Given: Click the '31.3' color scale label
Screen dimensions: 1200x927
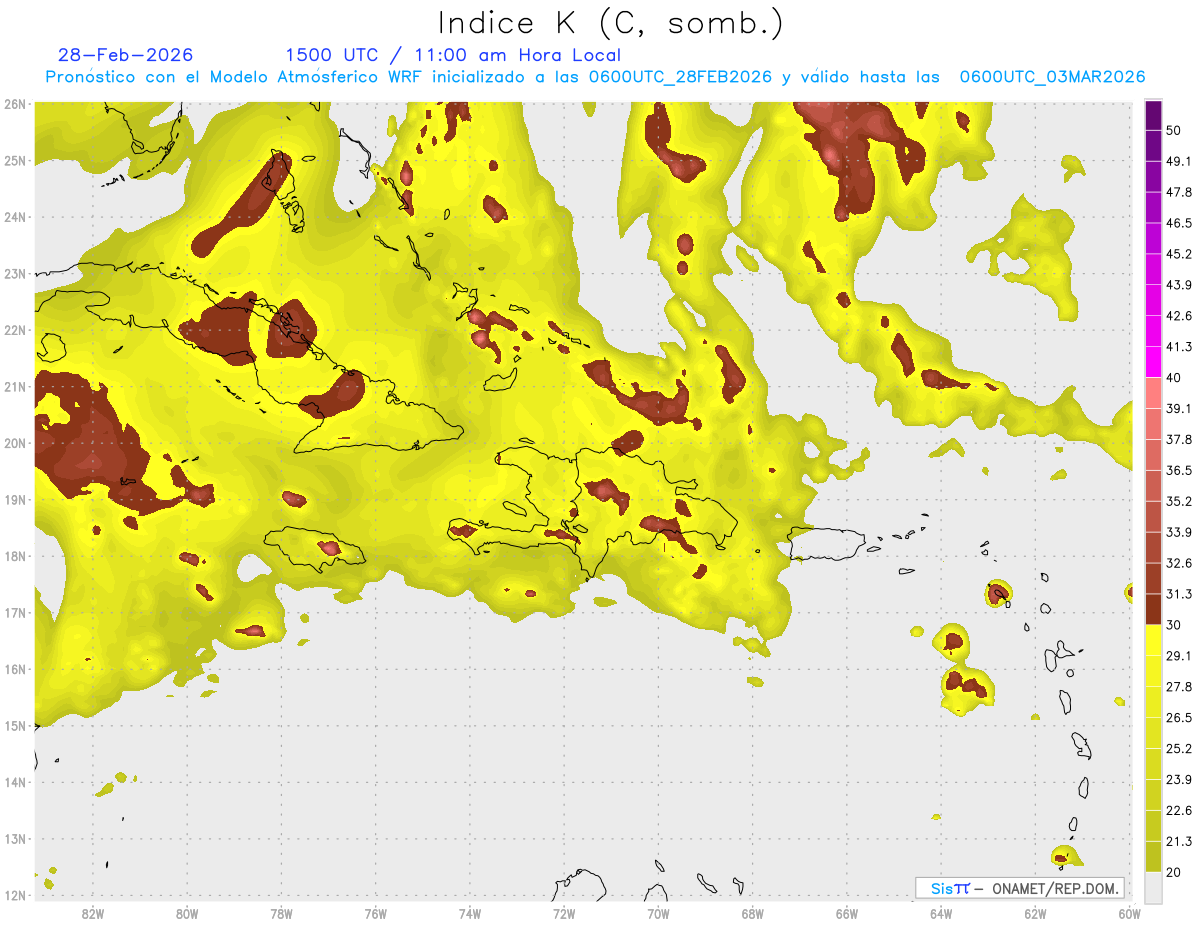Looking at the screenshot, I should click(x=1179, y=594).
